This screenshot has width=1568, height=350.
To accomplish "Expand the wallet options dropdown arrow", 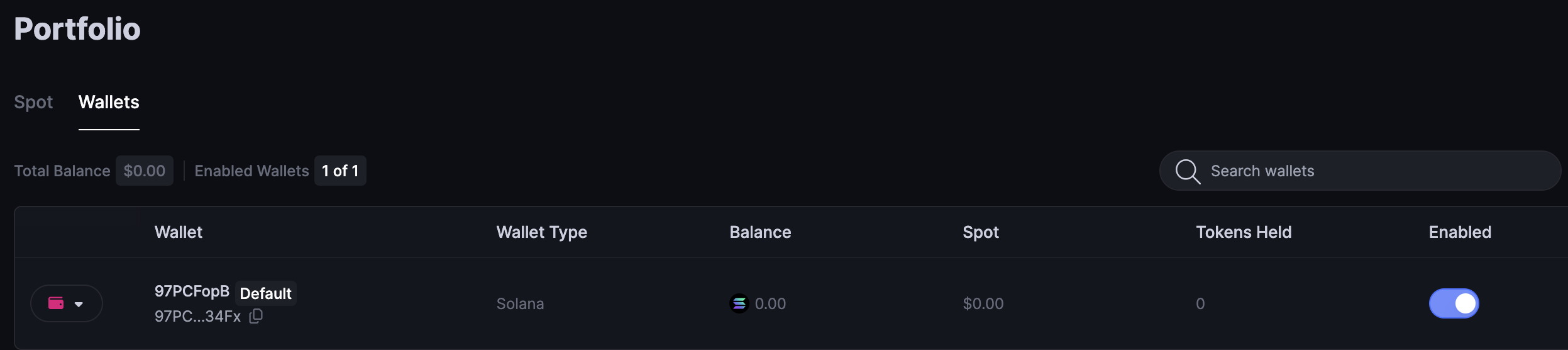I will click(x=79, y=304).
